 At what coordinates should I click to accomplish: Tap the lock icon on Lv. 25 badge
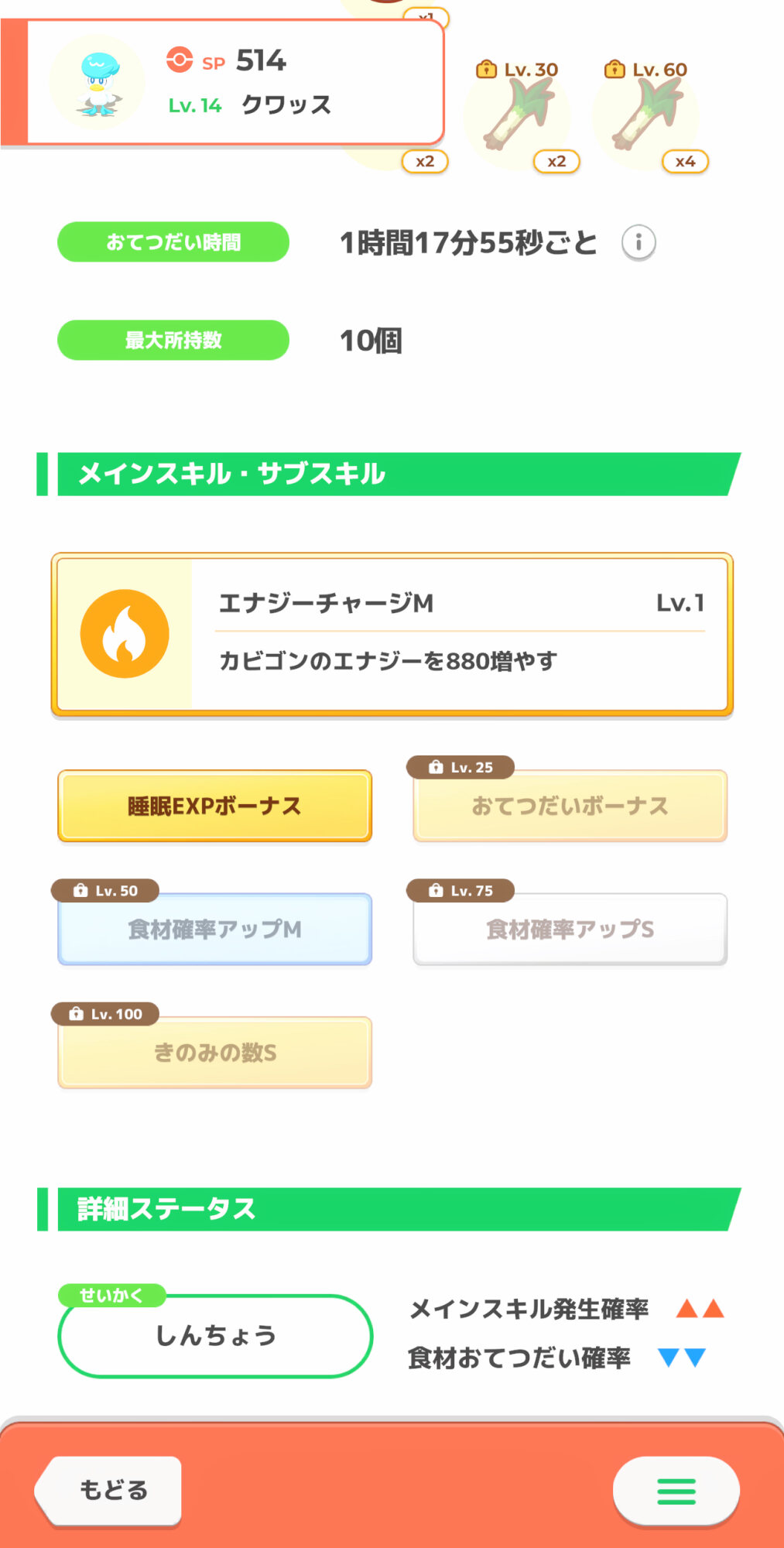coord(437,767)
